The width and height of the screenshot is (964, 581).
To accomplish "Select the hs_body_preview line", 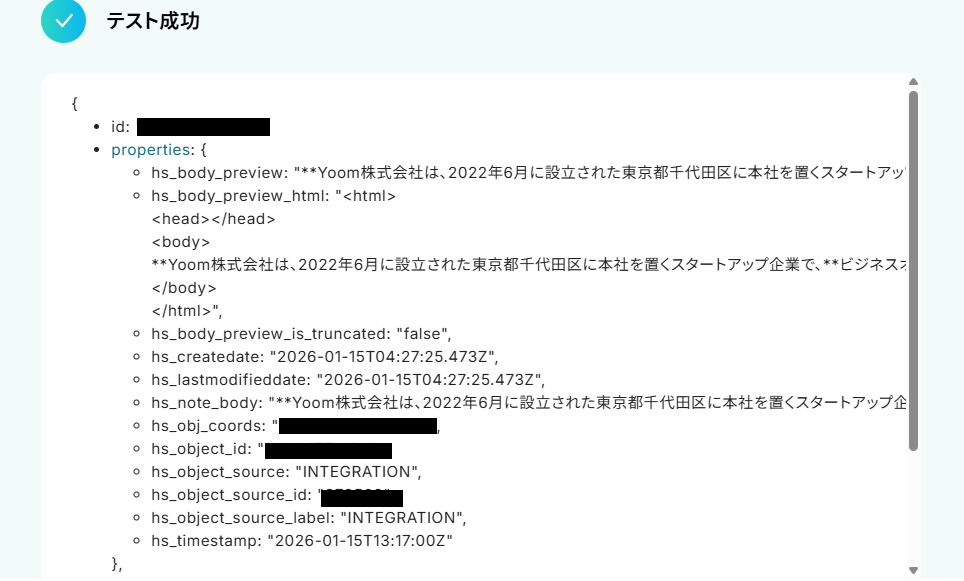I will [x=528, y=173].
